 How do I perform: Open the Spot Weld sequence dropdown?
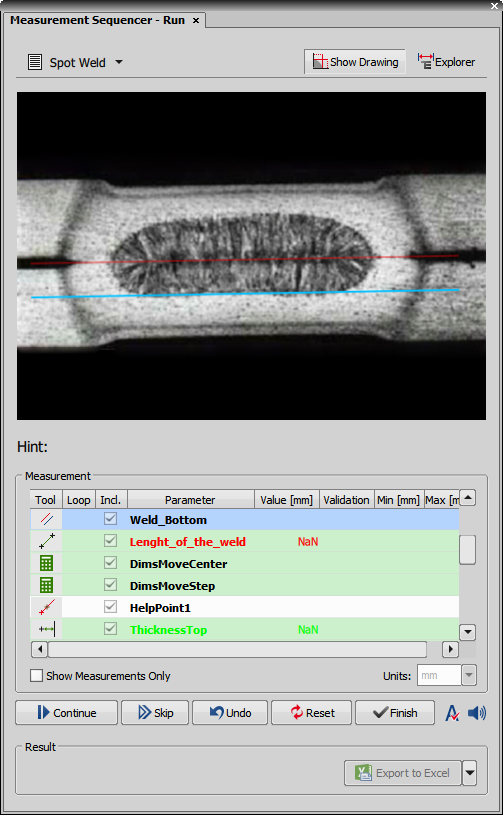coord(119,62)
